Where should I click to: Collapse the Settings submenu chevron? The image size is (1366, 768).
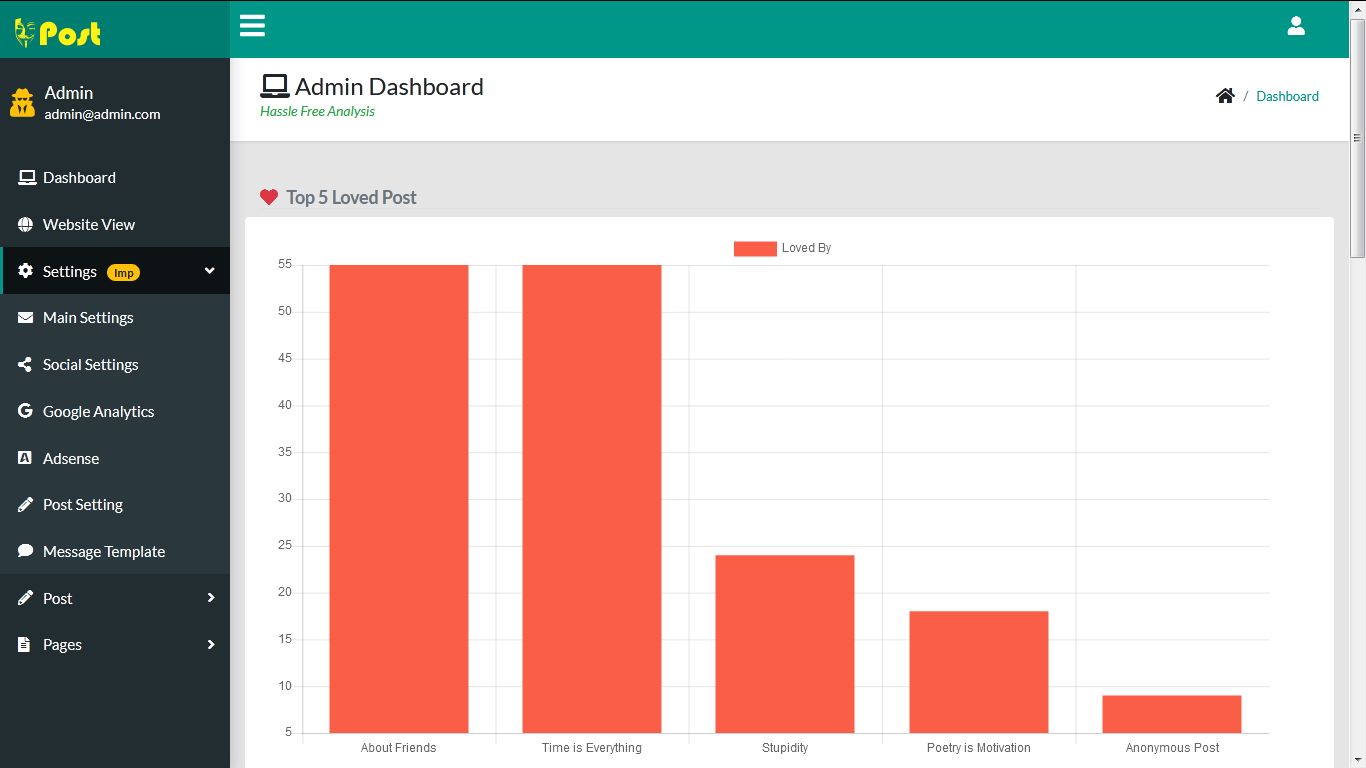(x=210, y=271)
